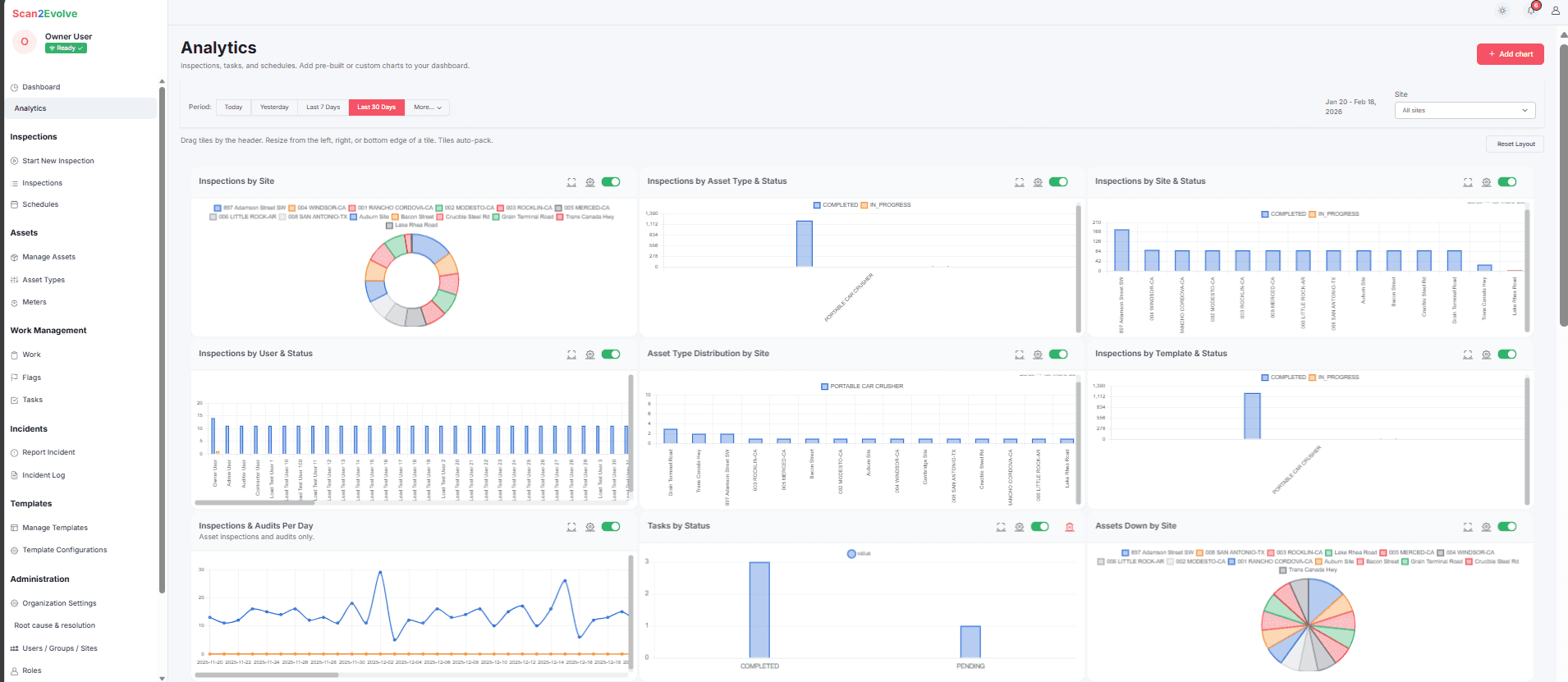Open settings gear for Asset Type Distribution by Site
This screenshot has height=682, width=1568.
tap(1038, 355)
